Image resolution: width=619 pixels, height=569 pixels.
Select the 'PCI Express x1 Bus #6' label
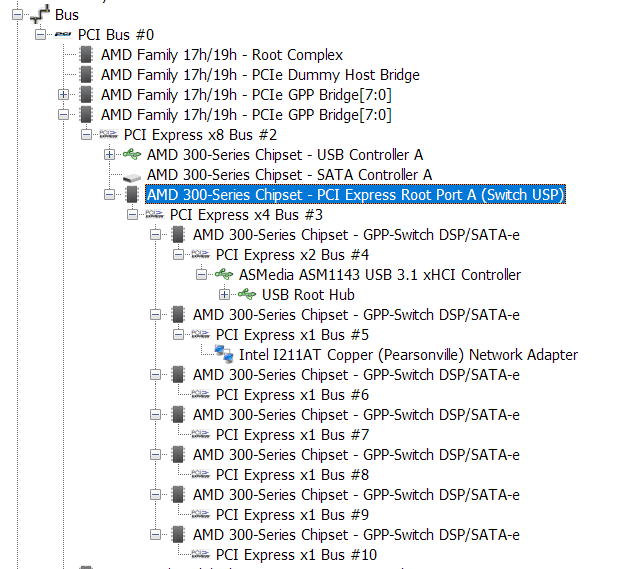tap(293, 395)
